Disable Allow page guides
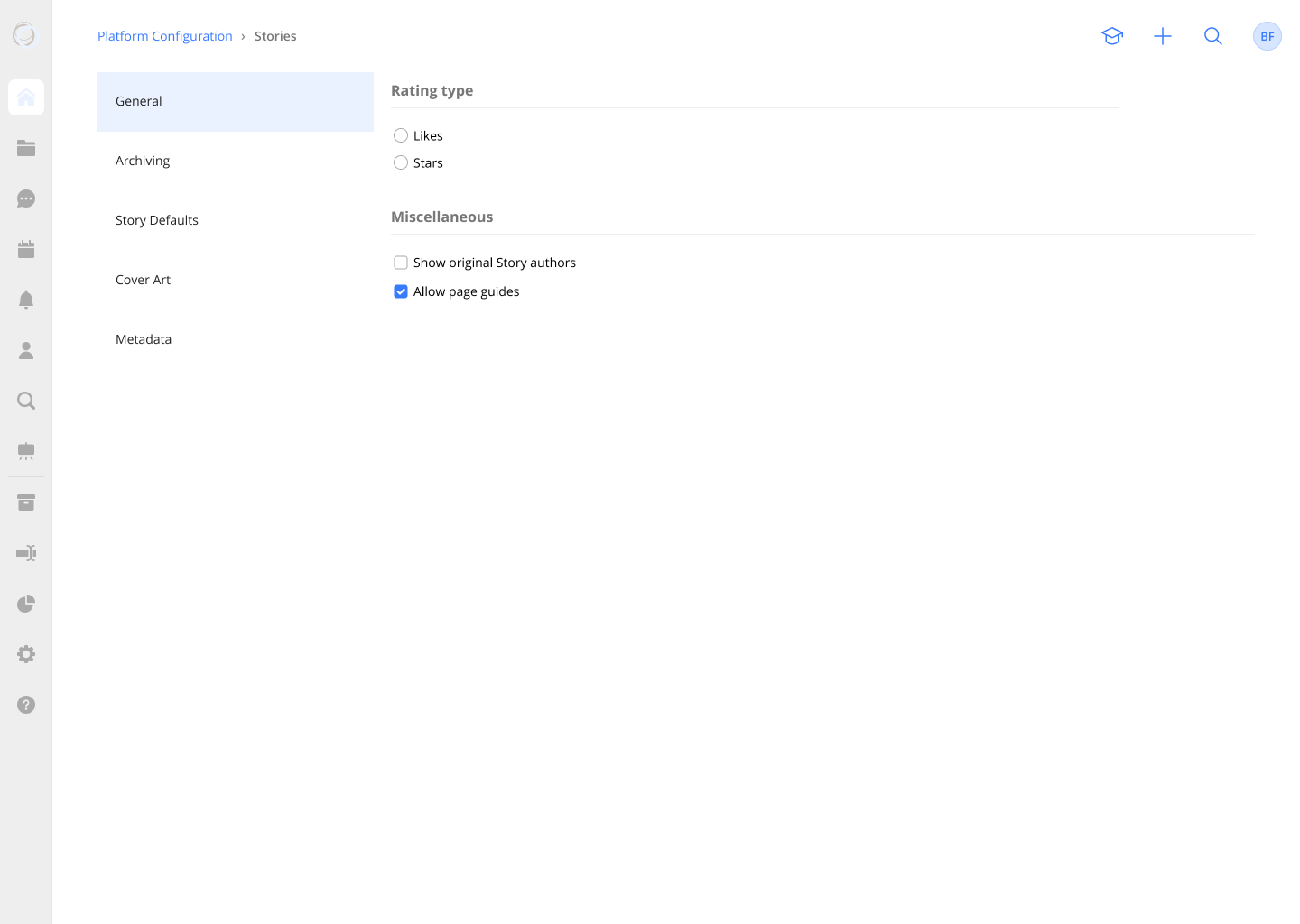This screenshot has height=924, width=1300. (401, 291)
